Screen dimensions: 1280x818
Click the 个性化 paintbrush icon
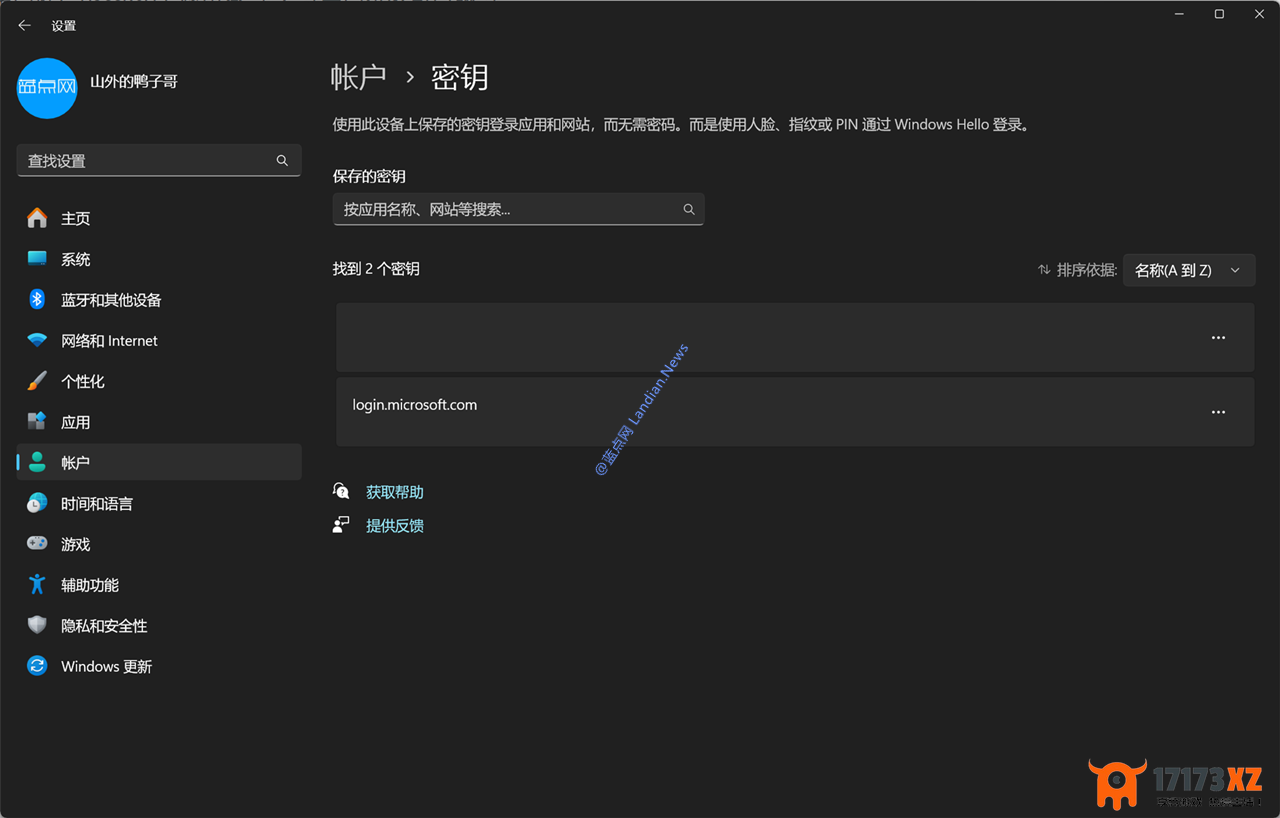click(x=37, y=381)
